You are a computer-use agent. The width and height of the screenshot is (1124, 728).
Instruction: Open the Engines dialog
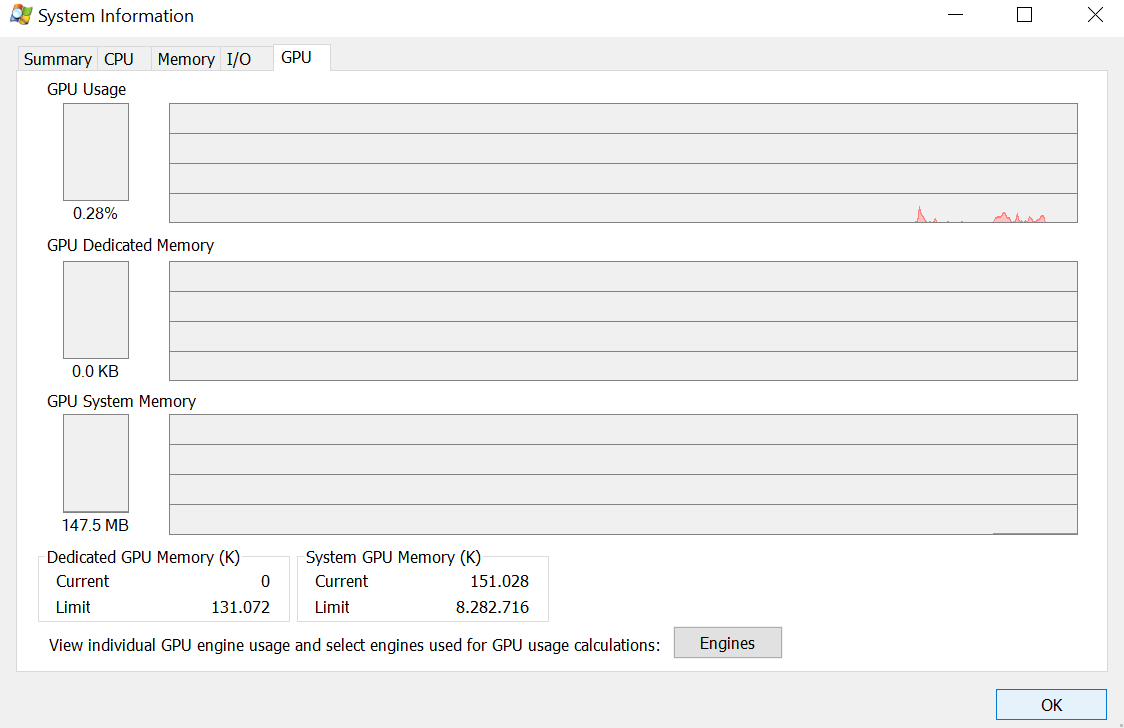[x=728, y=643]
